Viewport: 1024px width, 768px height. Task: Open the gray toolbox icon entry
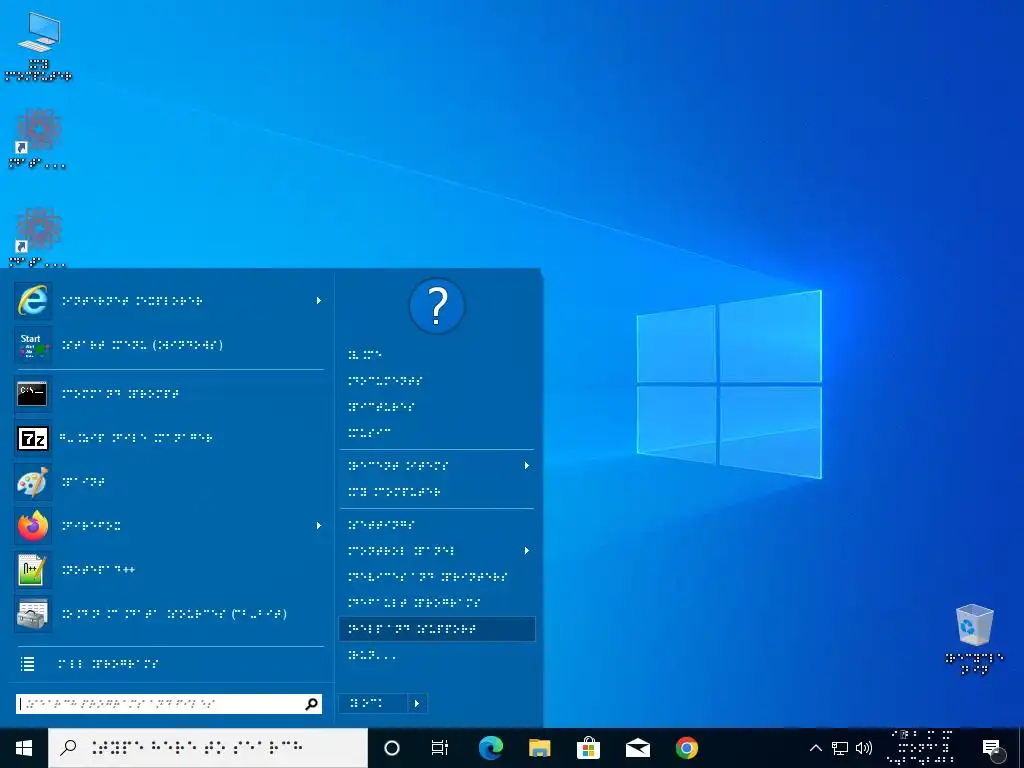[33, 614]
